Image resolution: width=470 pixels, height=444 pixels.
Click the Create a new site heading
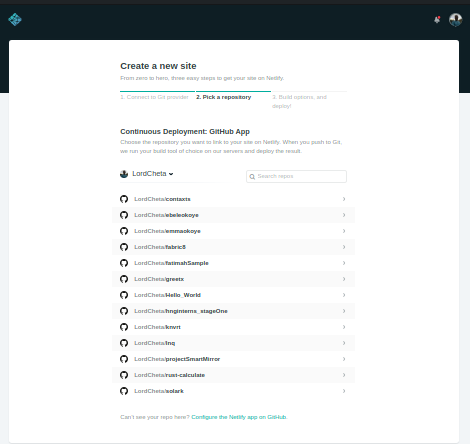(x=158, y=66)
